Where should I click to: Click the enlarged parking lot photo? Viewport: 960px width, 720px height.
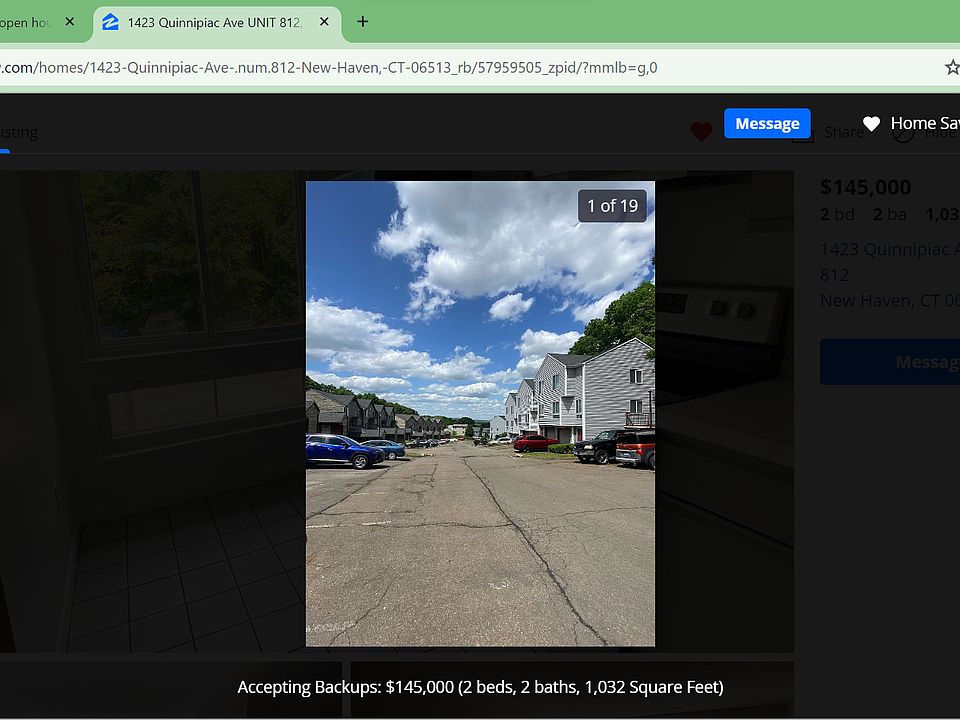coord(480,450)
